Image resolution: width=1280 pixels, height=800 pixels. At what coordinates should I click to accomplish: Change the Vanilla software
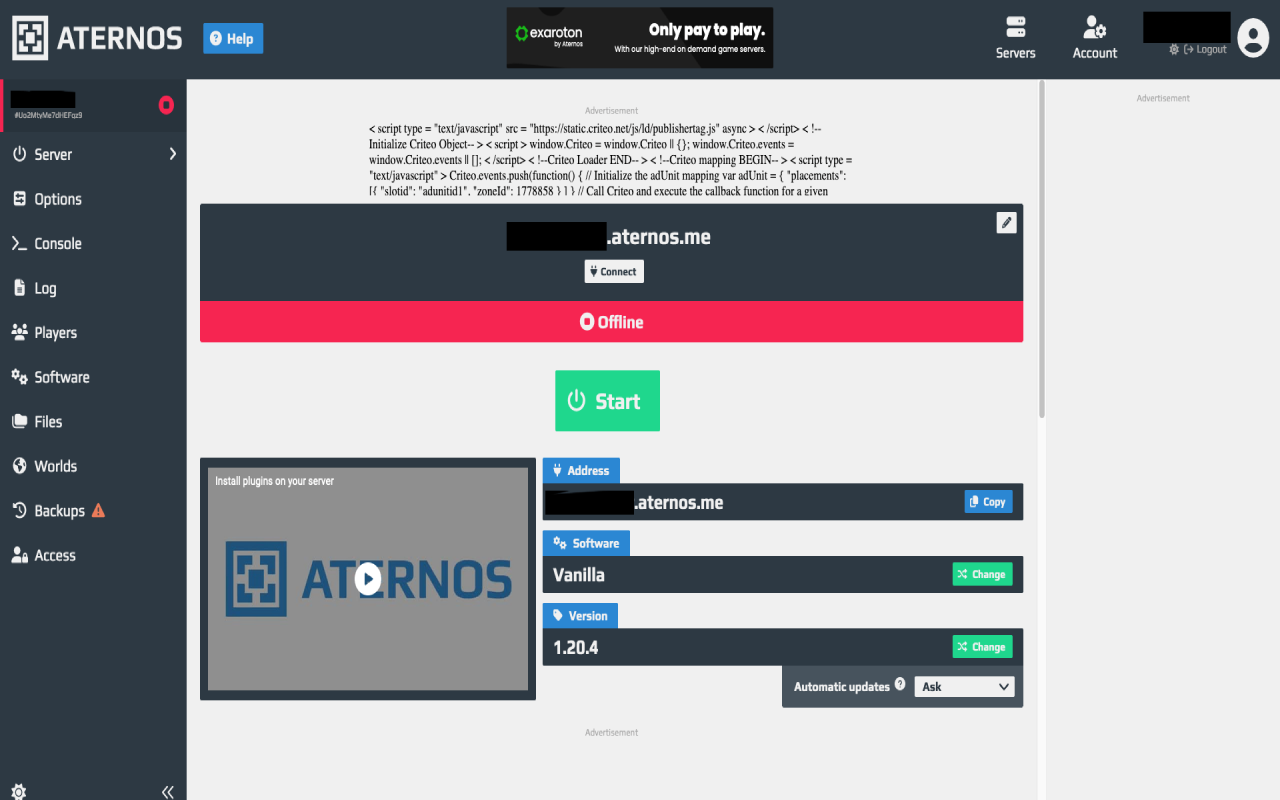pos(982,574)
